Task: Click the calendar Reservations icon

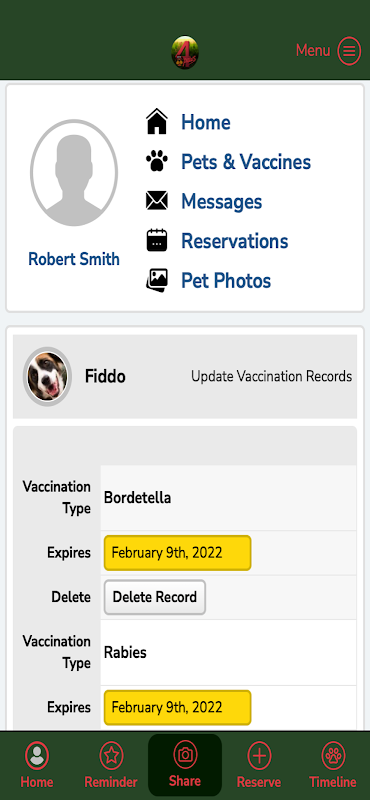Action: click(157, 240)
